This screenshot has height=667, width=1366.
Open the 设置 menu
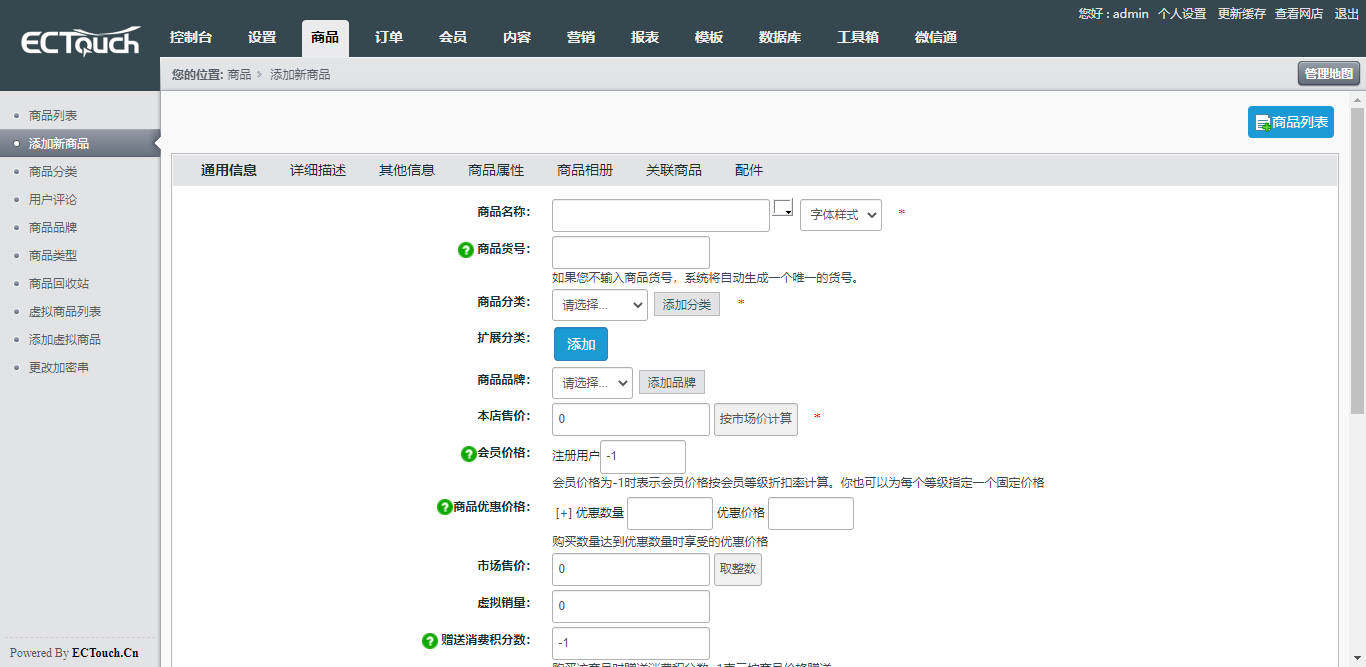coord(262,38)
